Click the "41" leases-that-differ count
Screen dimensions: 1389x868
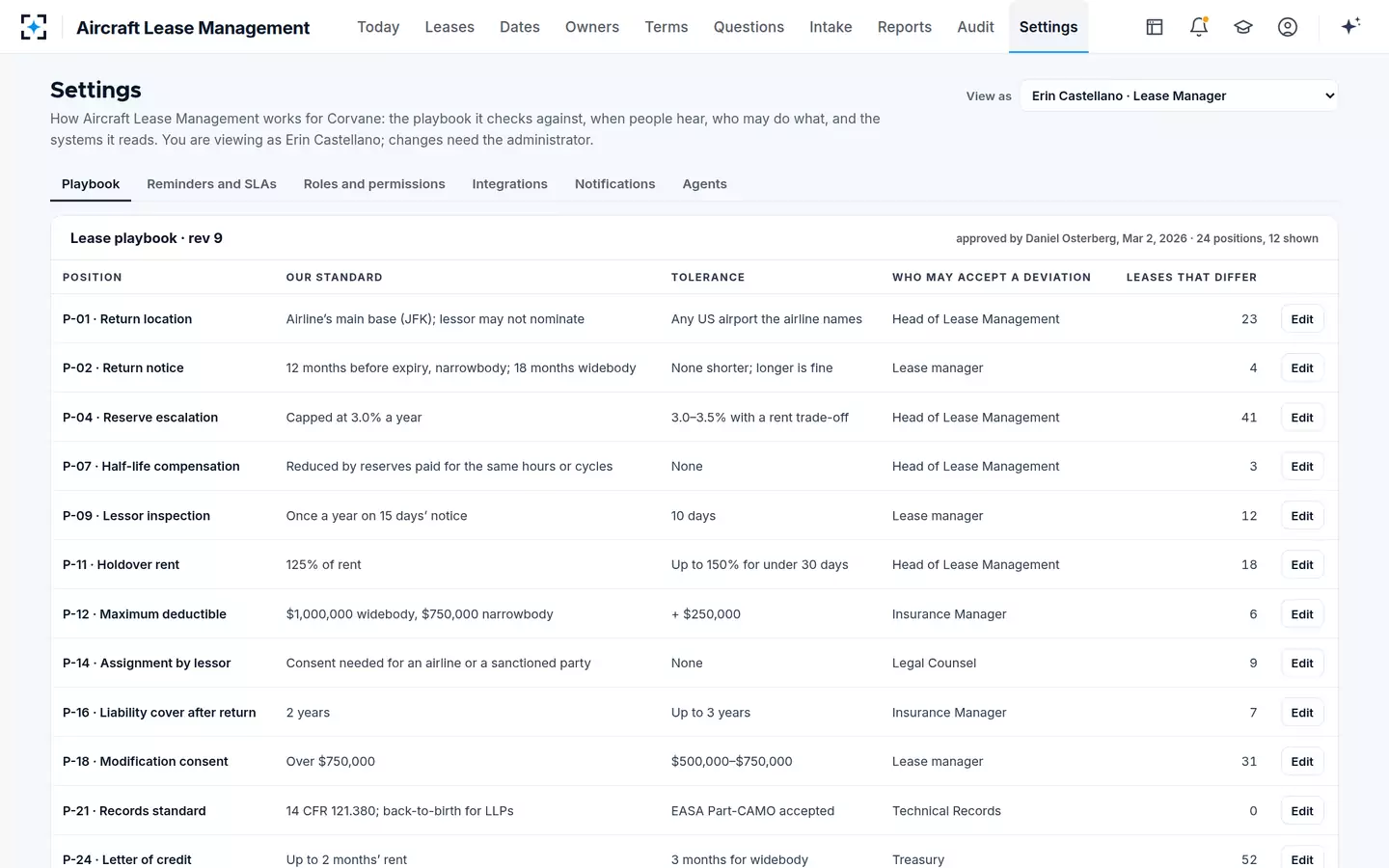pyautogui.click(x=1249, y=418)
